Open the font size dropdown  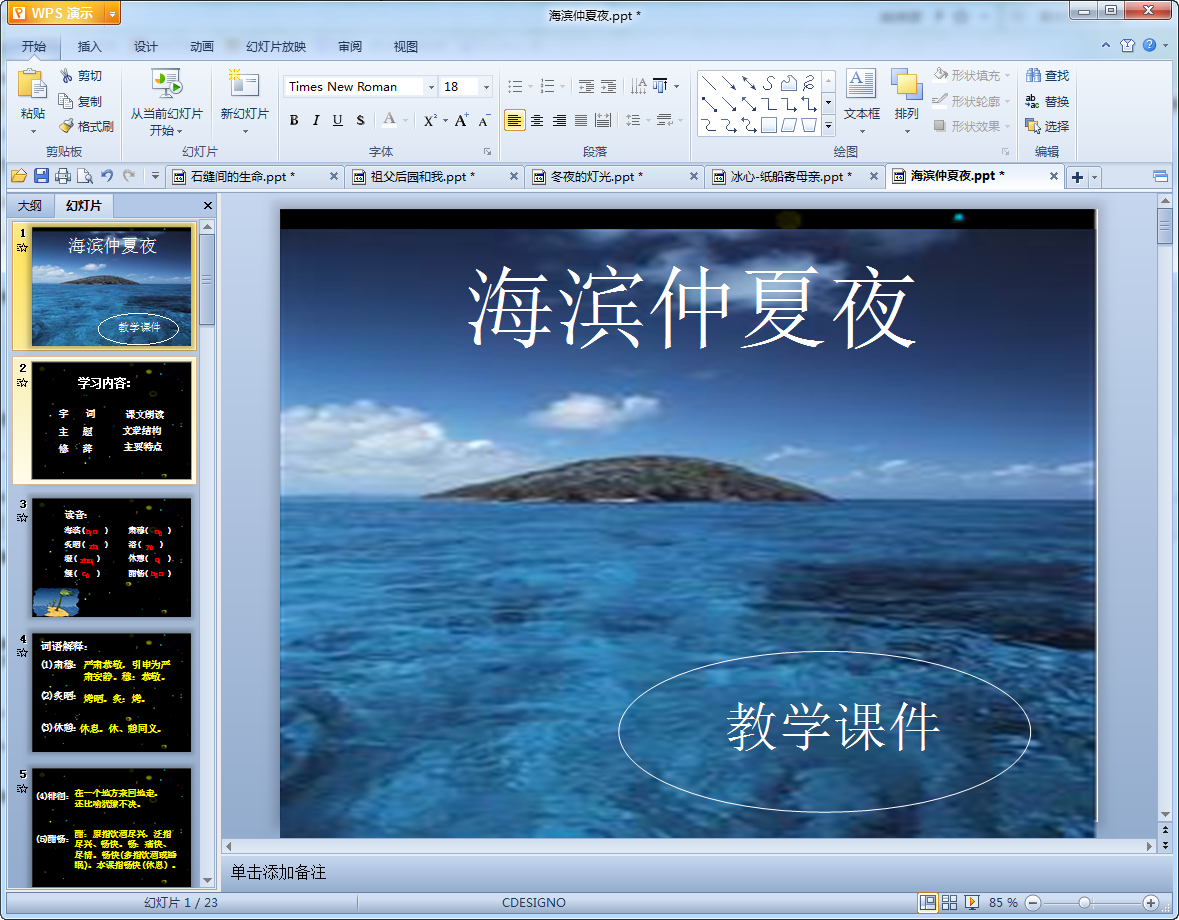coord(486,87)
